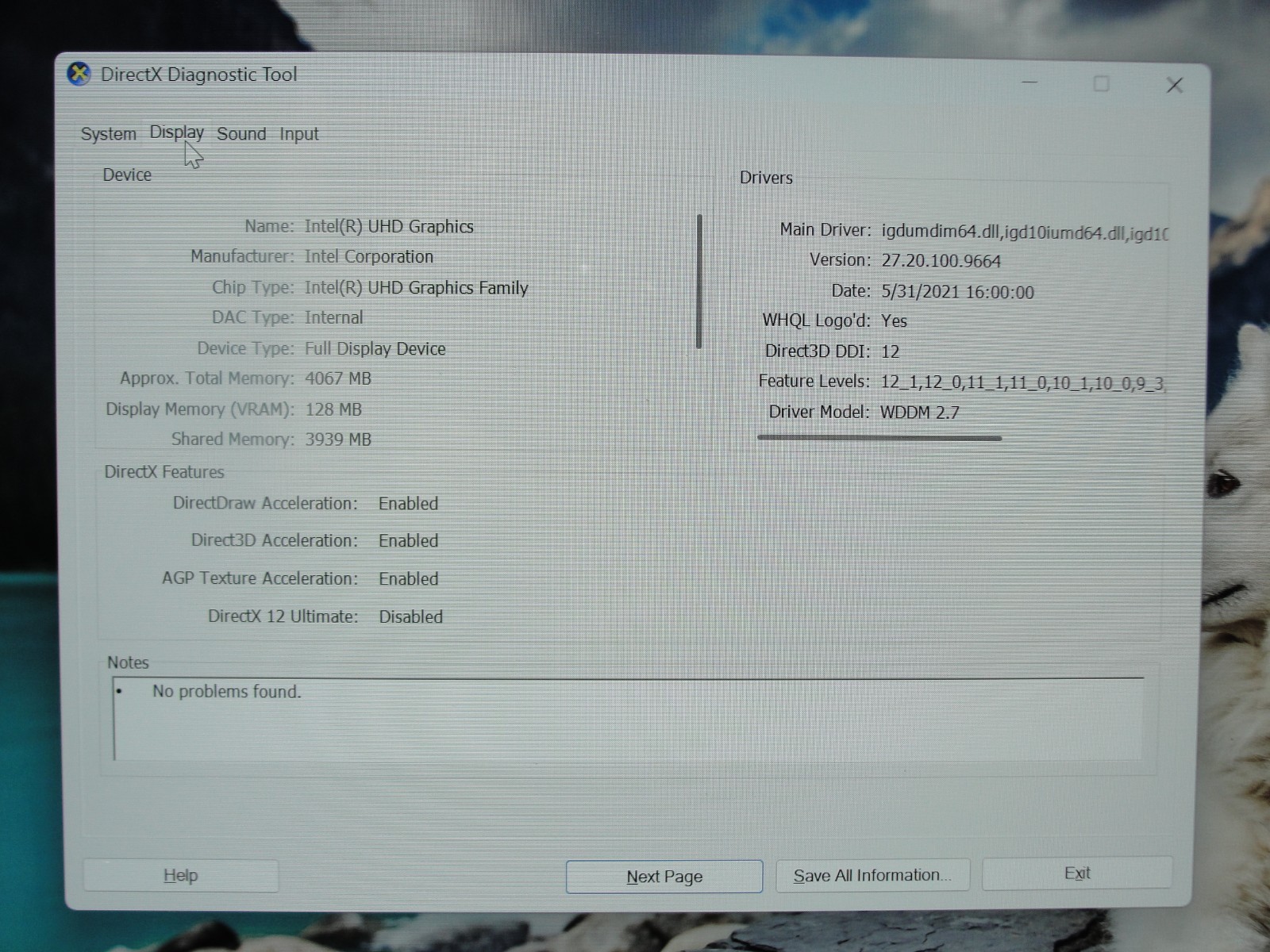
Task: Click the Drivers panel horizontal scrollbar
Action: 879,437
